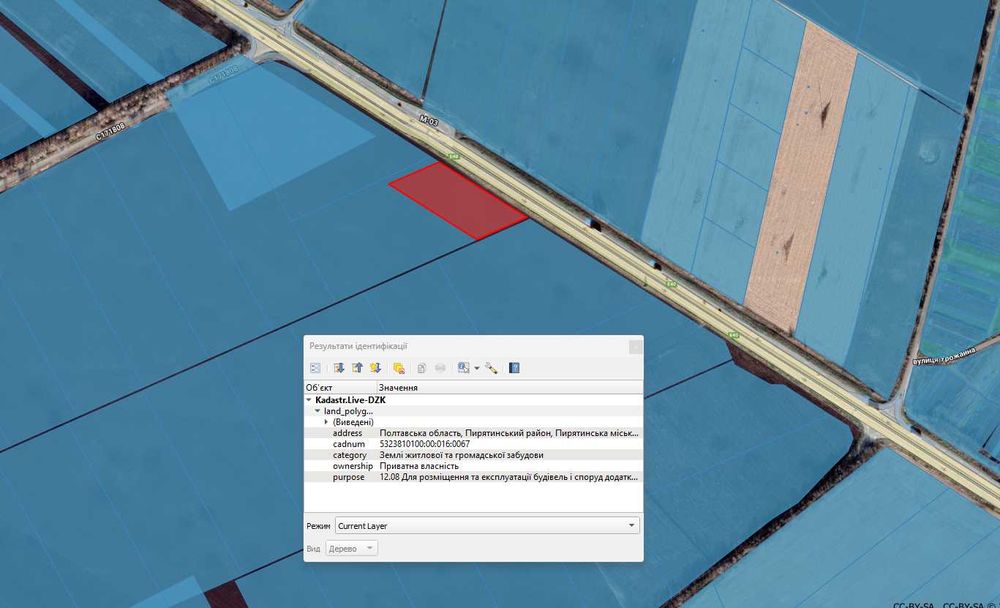Click the вулиця Грожайна street label
This screenshot has height=608, width=1000.
pos(945,357)
